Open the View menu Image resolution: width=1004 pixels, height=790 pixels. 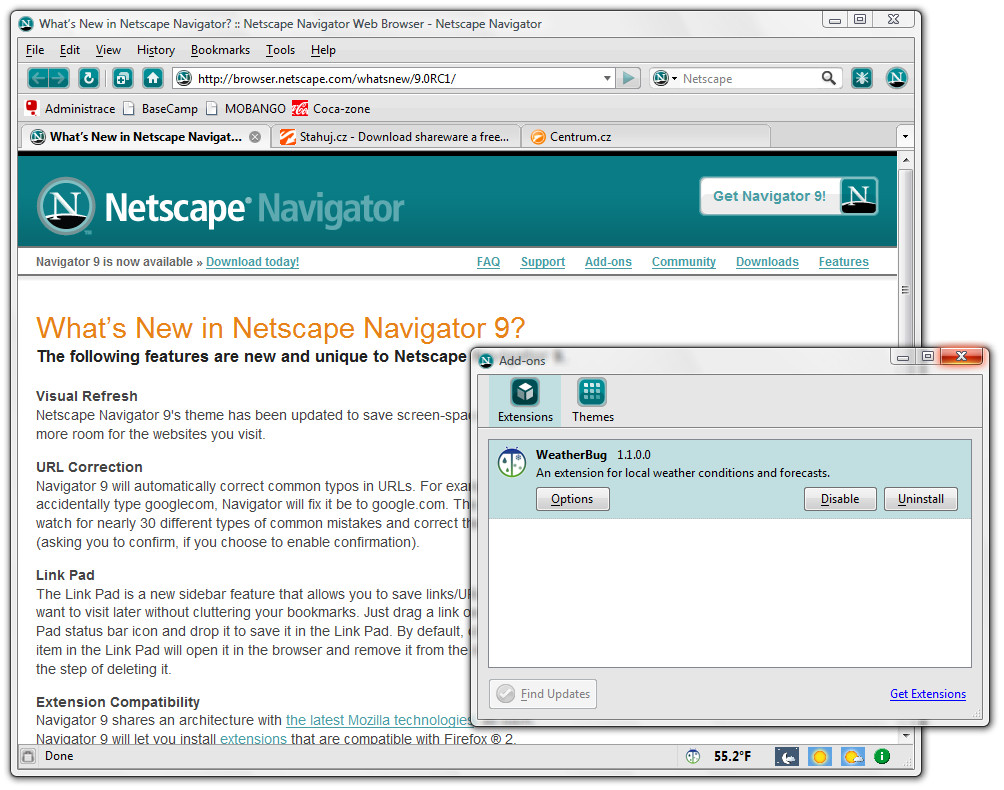tap(108, 50)
